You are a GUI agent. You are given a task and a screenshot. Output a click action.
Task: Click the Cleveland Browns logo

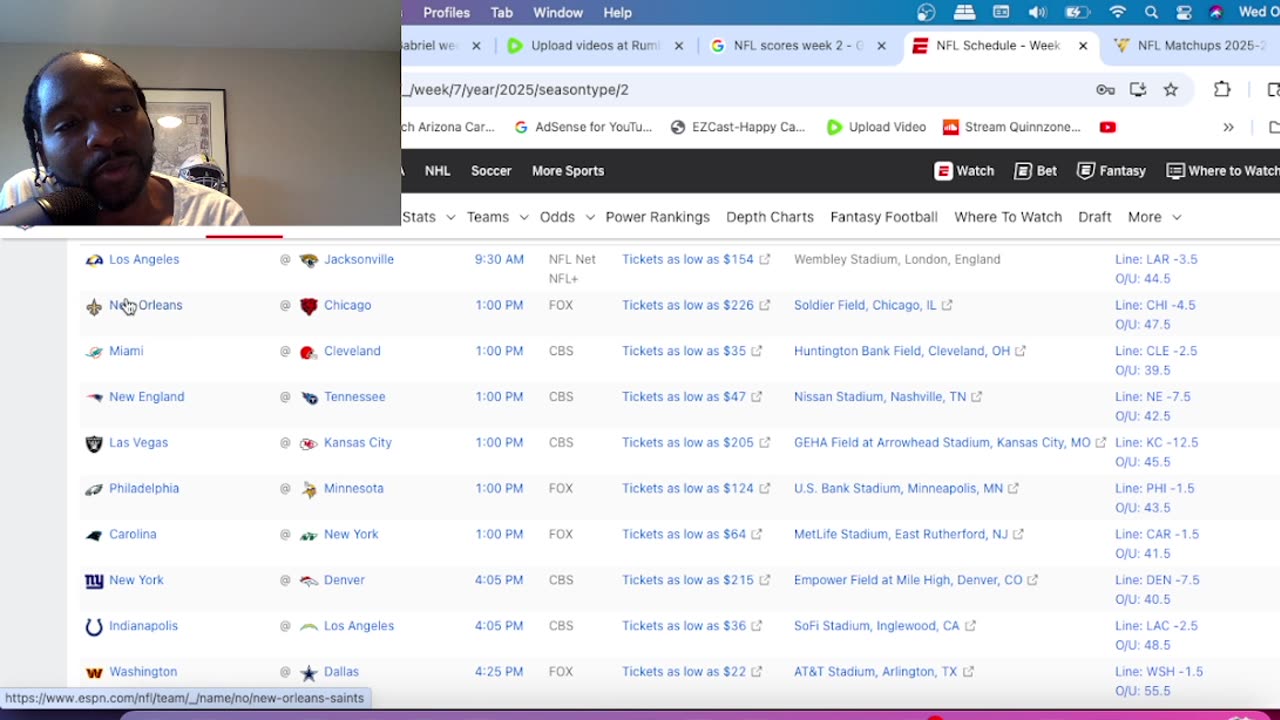click(x=309, y=352)
